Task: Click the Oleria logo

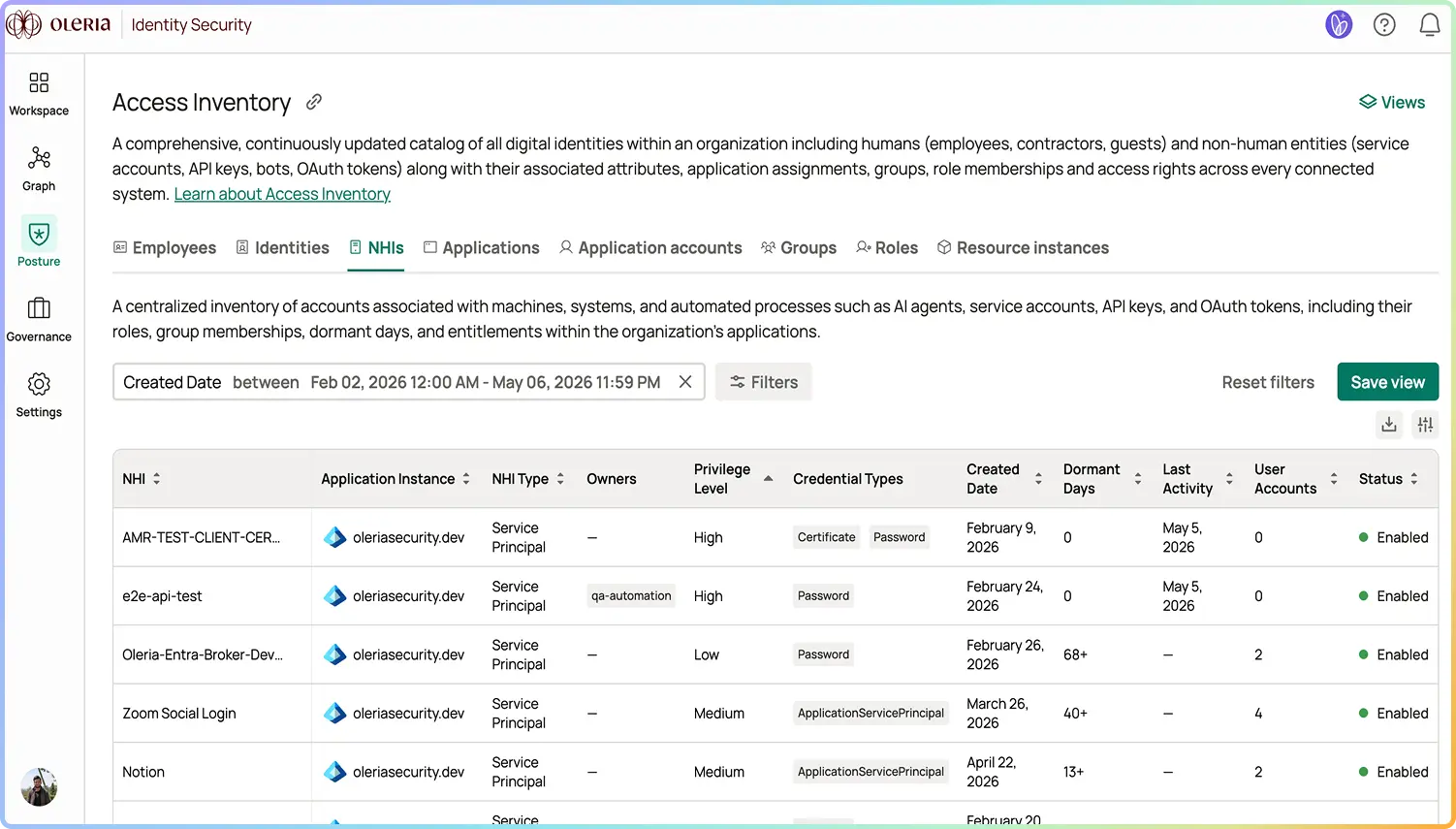Action: pos(59,24)
